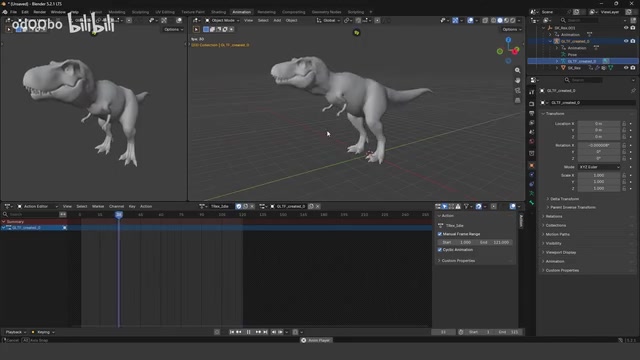The height and width of the screenshot is (360, 640).
Task: Open the XYZ Euler rotation mode dropdown
Action: click(x=599, y=167)
